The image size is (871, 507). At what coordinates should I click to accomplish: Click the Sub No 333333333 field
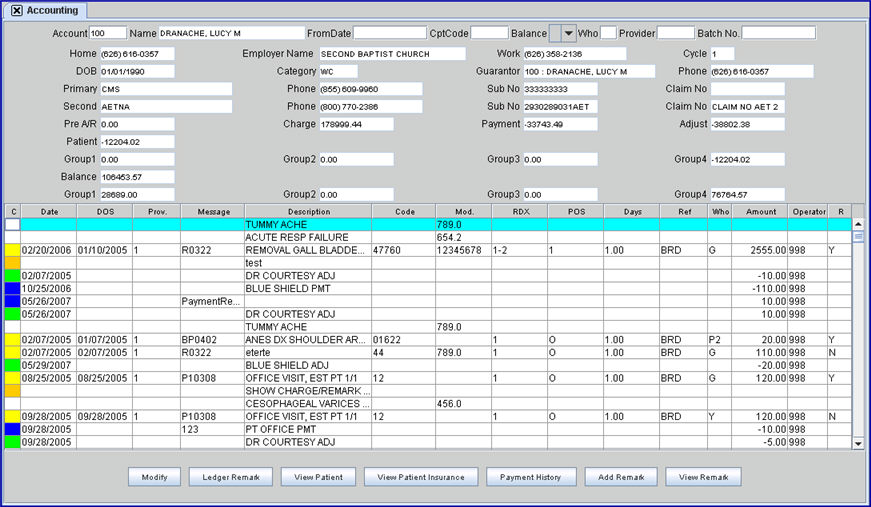[x=560, y=89]
